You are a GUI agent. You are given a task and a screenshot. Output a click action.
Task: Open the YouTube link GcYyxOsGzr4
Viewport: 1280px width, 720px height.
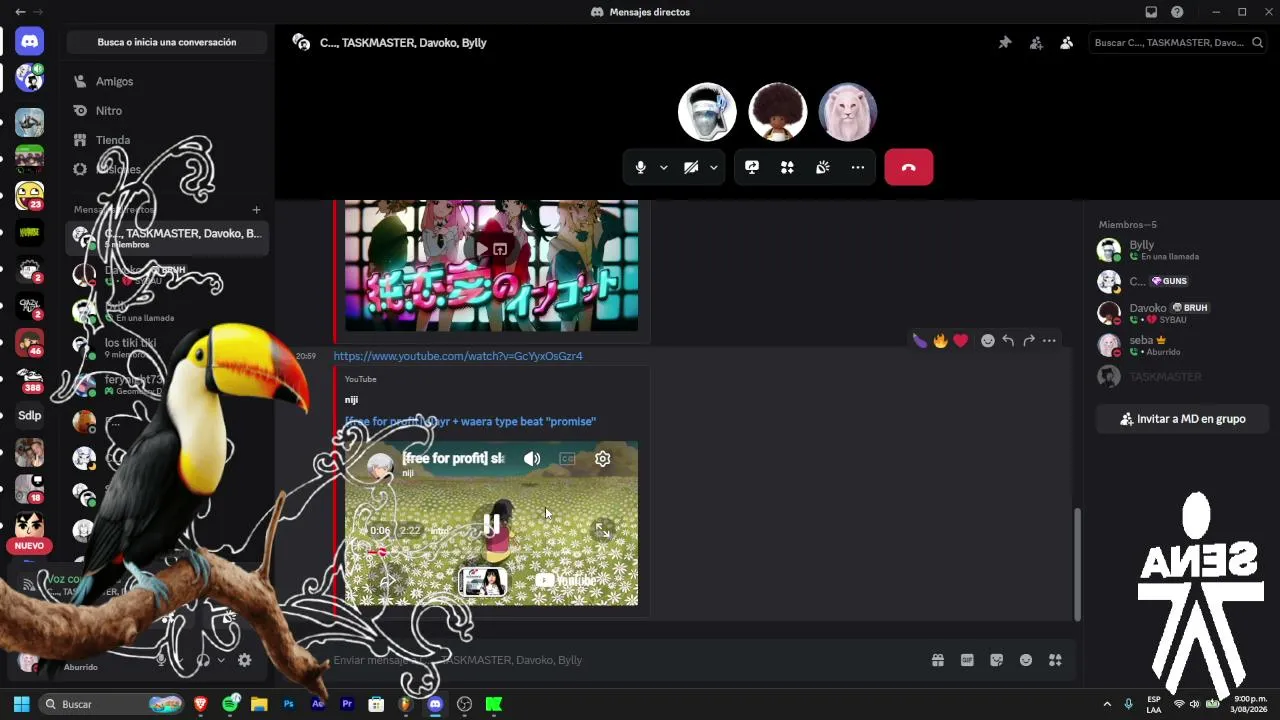tap(458, 356)
